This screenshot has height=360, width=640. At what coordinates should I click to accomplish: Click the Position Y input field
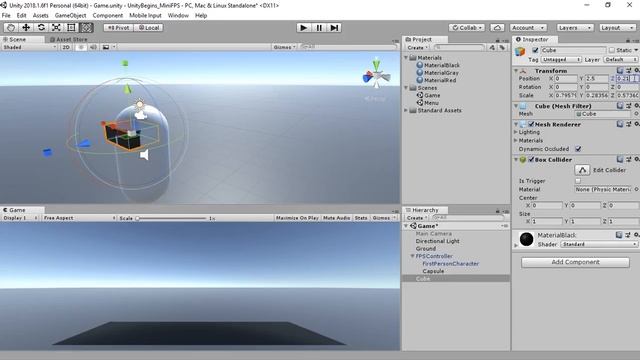pyautogui.click(x=597, y=78)
